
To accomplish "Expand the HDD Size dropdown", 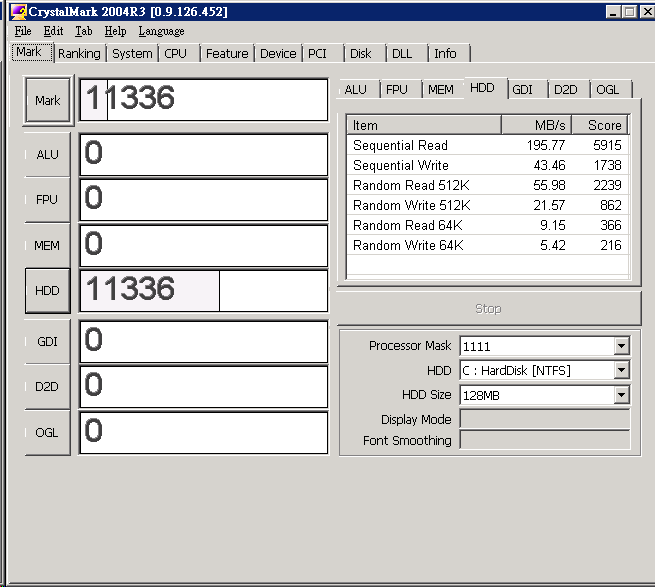I will coord(621,395).
